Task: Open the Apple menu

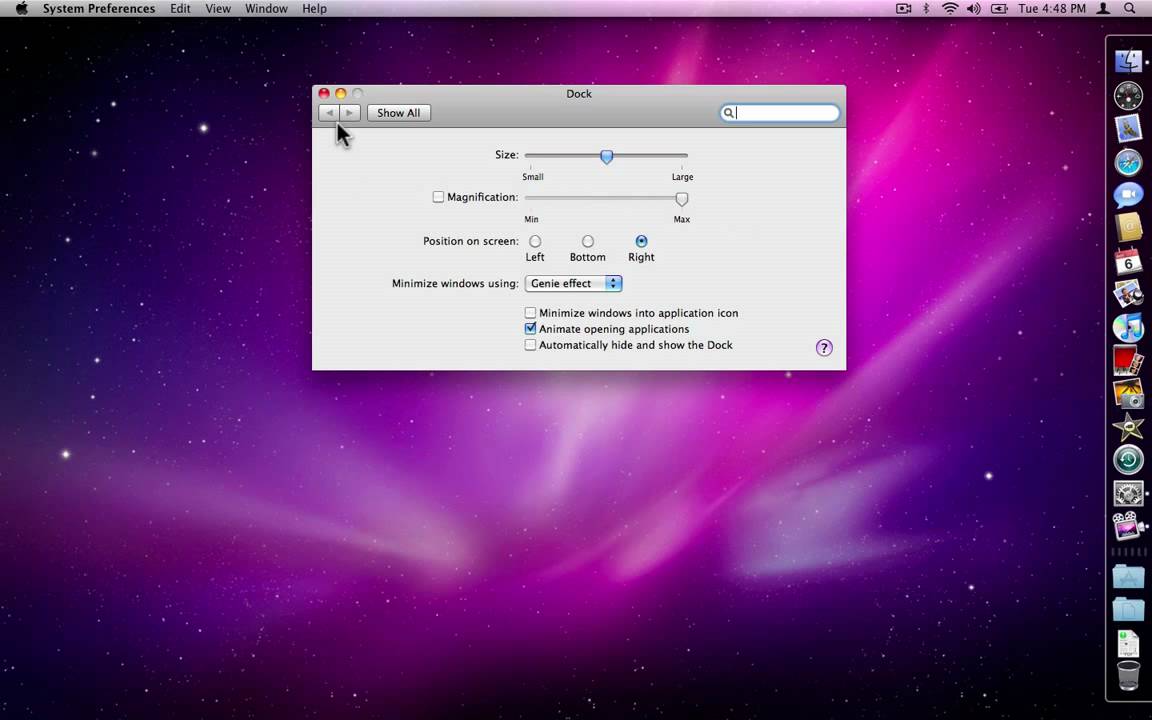Action: (x=21, y=9)
